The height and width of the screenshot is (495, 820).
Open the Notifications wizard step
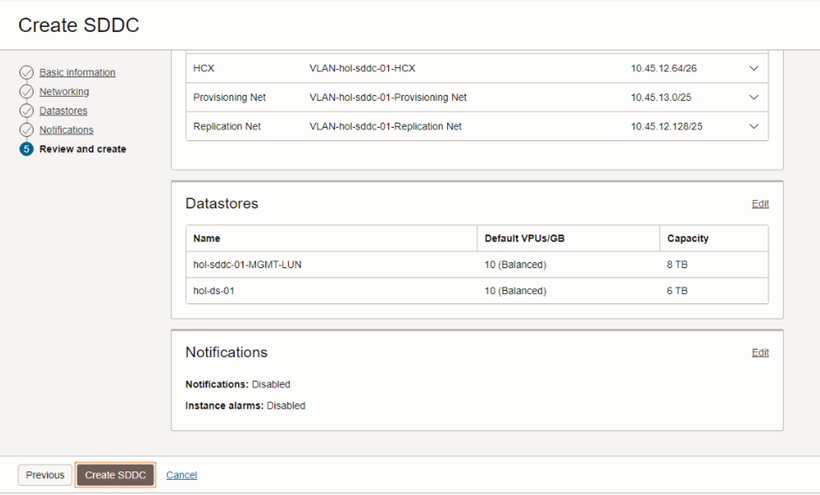coord(66,130)
